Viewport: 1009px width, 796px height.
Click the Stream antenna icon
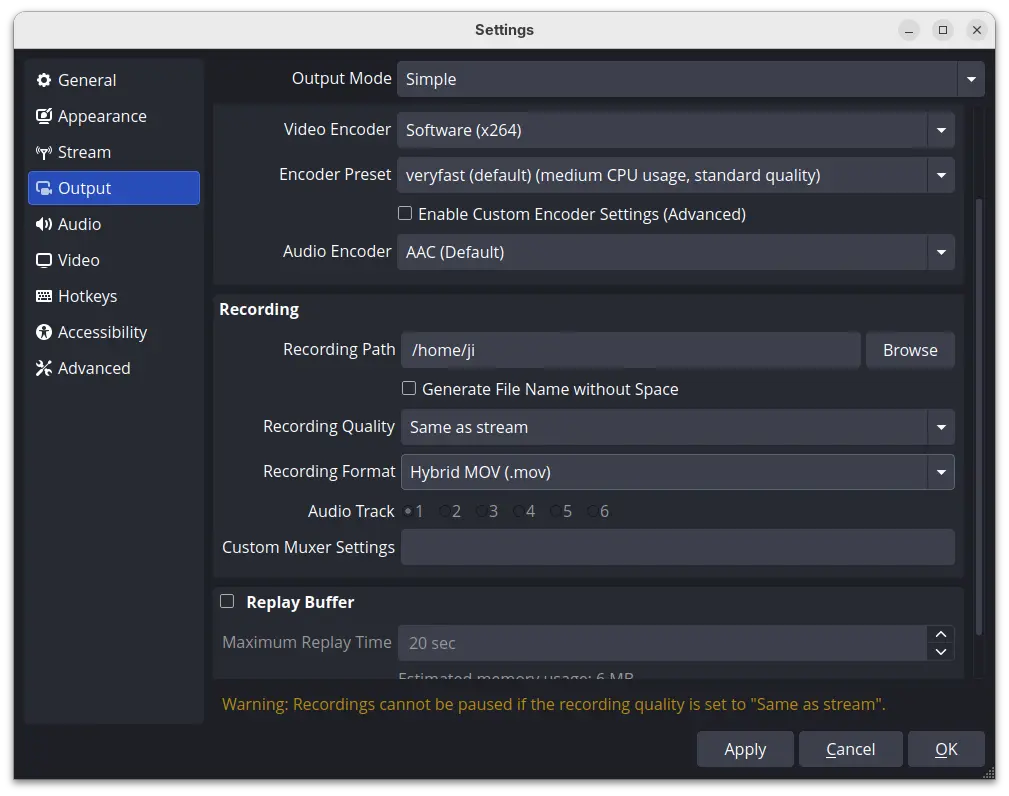pos(44,153)
